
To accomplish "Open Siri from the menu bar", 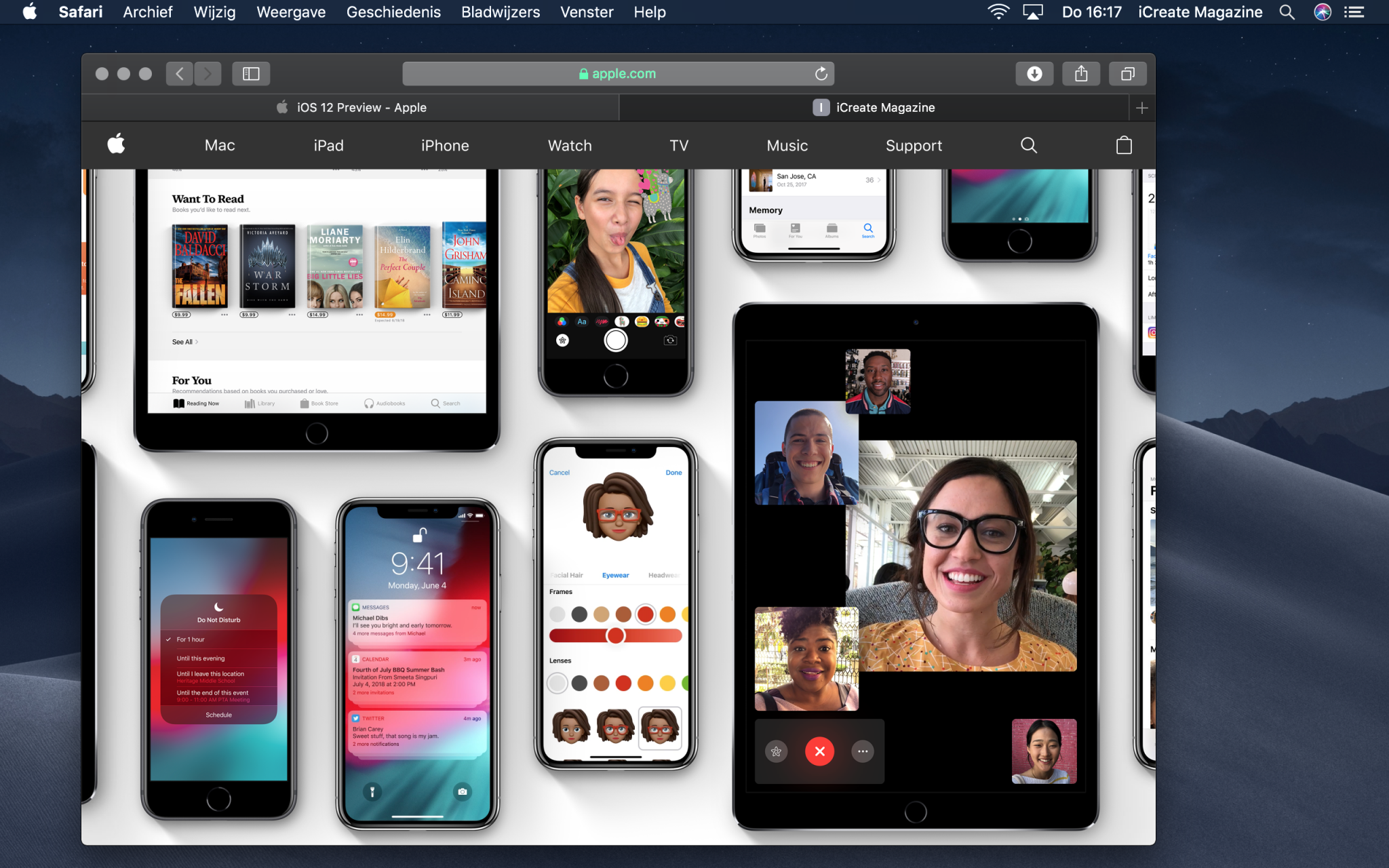I will tap(1322, 12).
